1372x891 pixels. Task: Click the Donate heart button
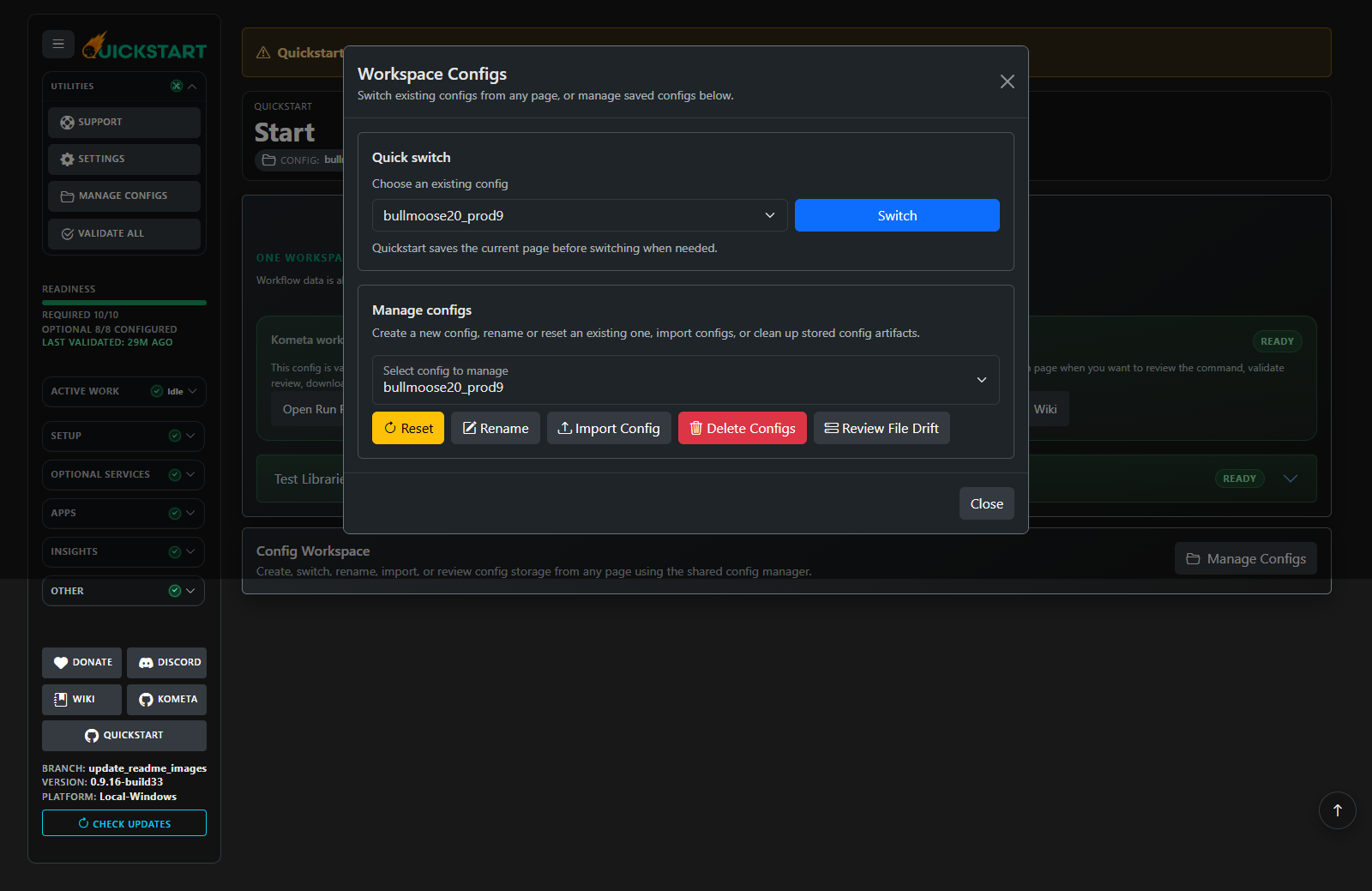tap(82, 663)
